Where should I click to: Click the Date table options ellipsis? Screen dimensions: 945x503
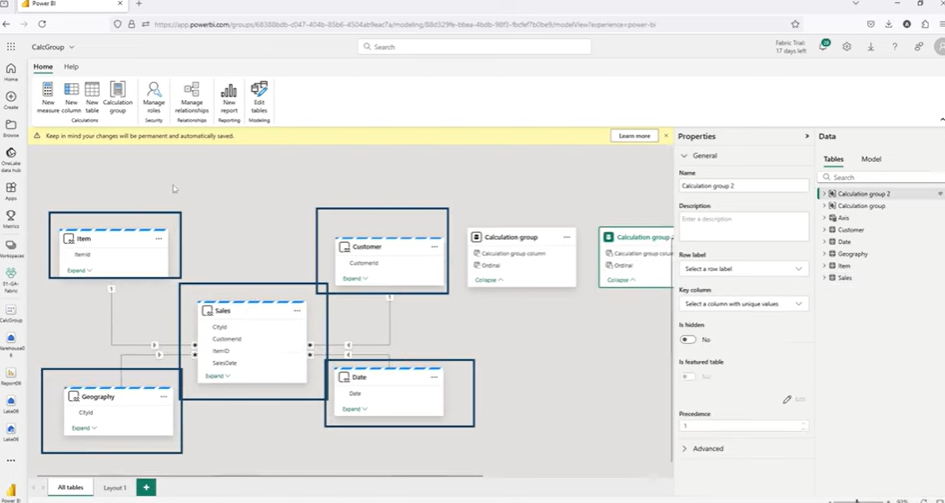click(x=434, y=377)
